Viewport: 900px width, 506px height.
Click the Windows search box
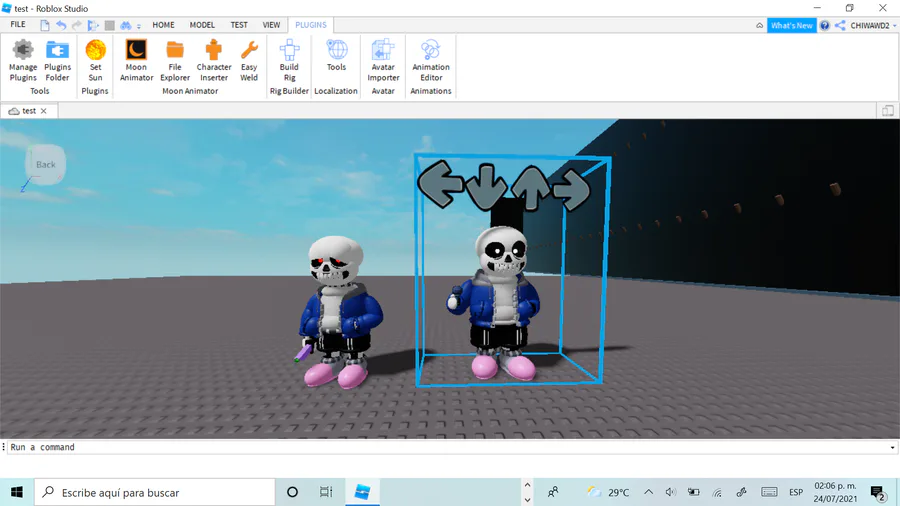pos(155,492)
